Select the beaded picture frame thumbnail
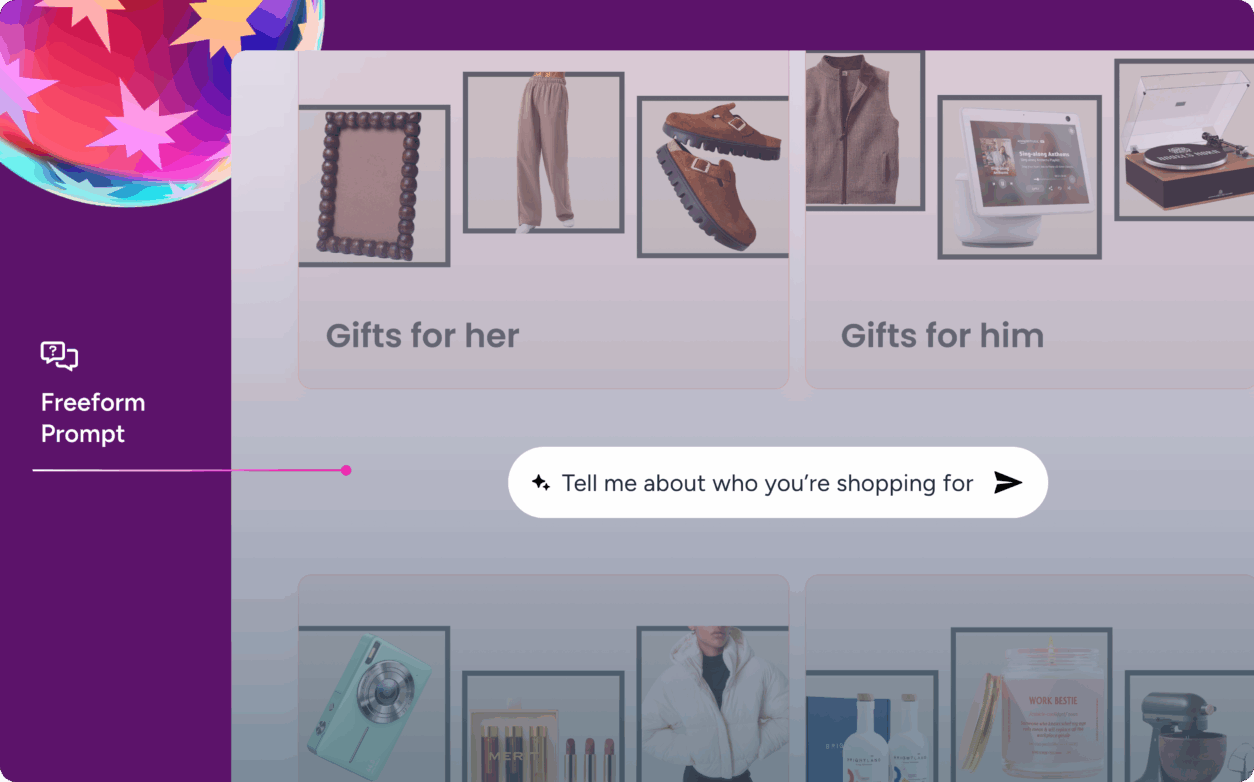This screenshot has width=1254, height=782. [x=373, y=186]
